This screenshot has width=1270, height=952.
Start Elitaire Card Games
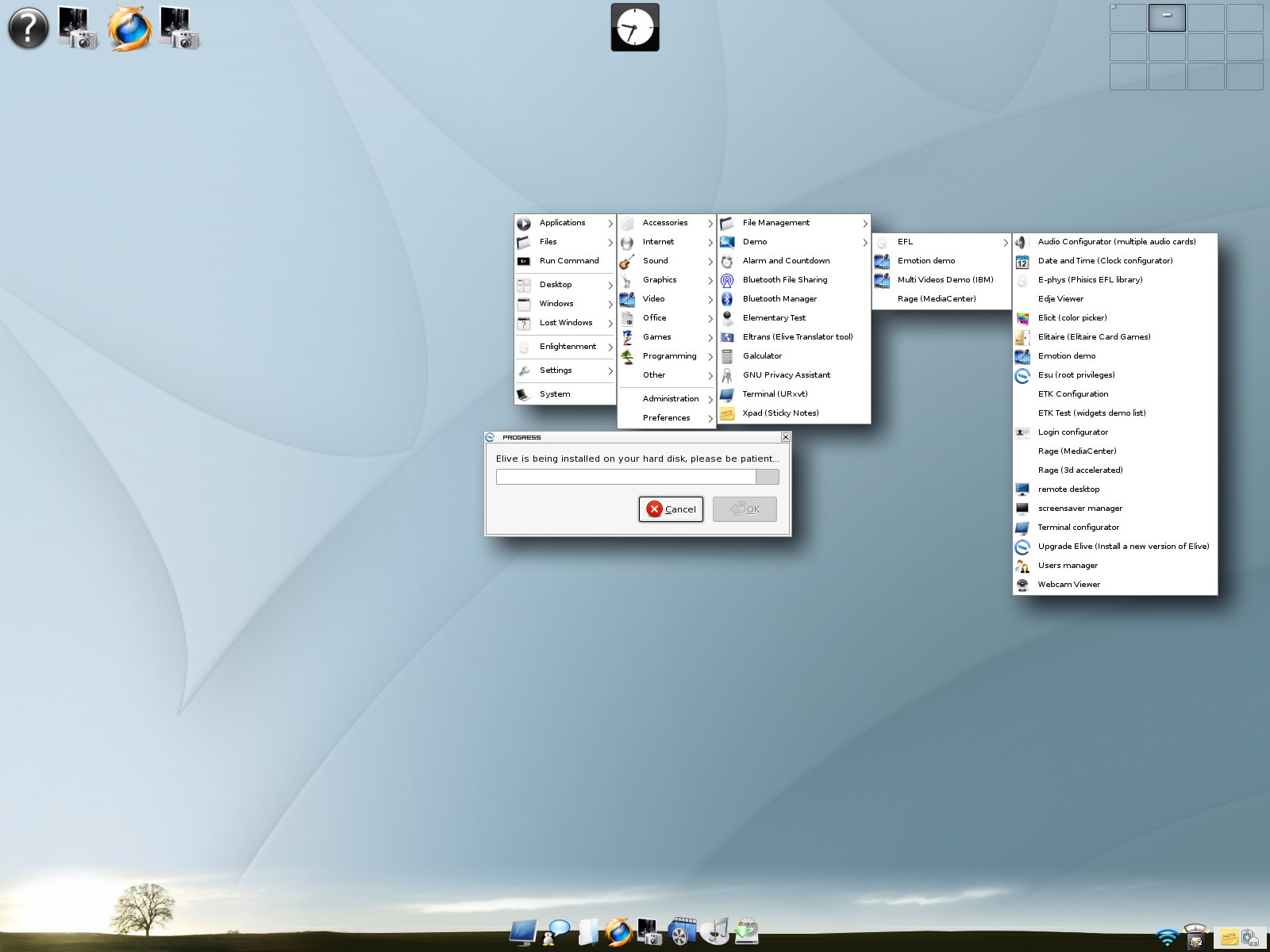click(1115, 337)
